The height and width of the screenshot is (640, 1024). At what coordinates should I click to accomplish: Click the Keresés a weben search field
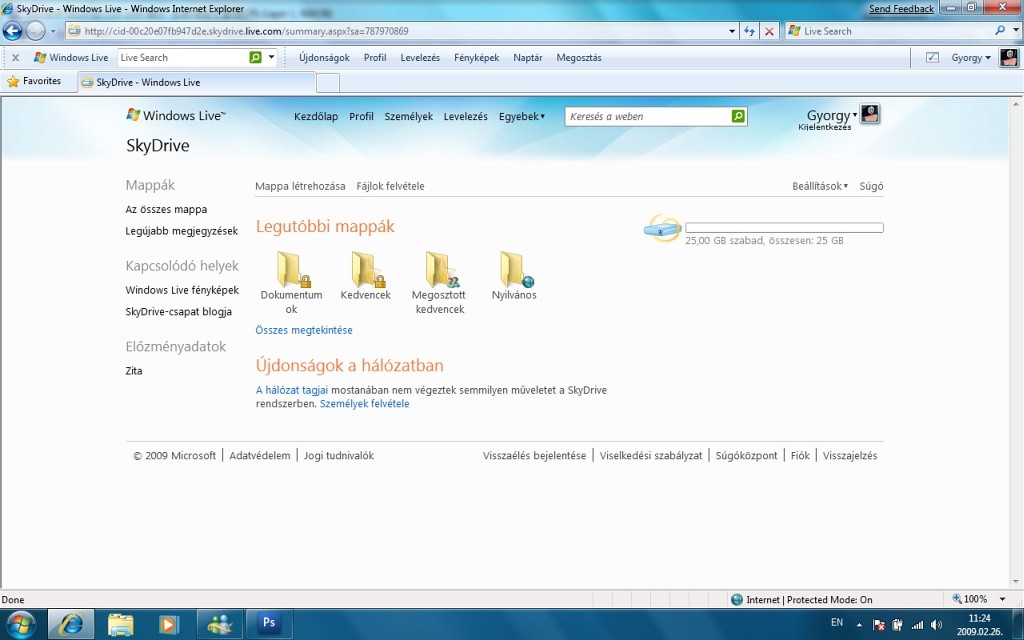click(648, 116)
